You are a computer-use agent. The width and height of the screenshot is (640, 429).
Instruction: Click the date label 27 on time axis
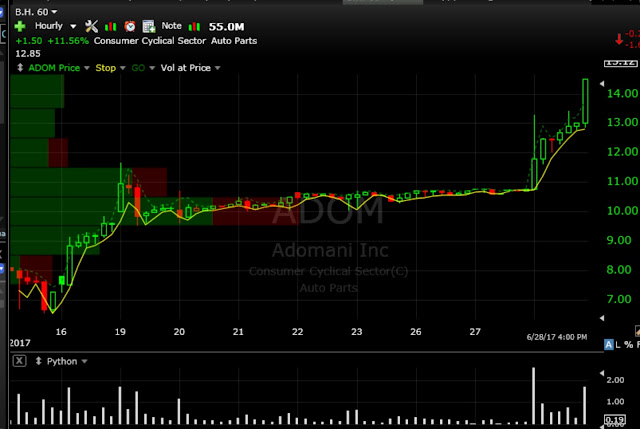point(475,332)
